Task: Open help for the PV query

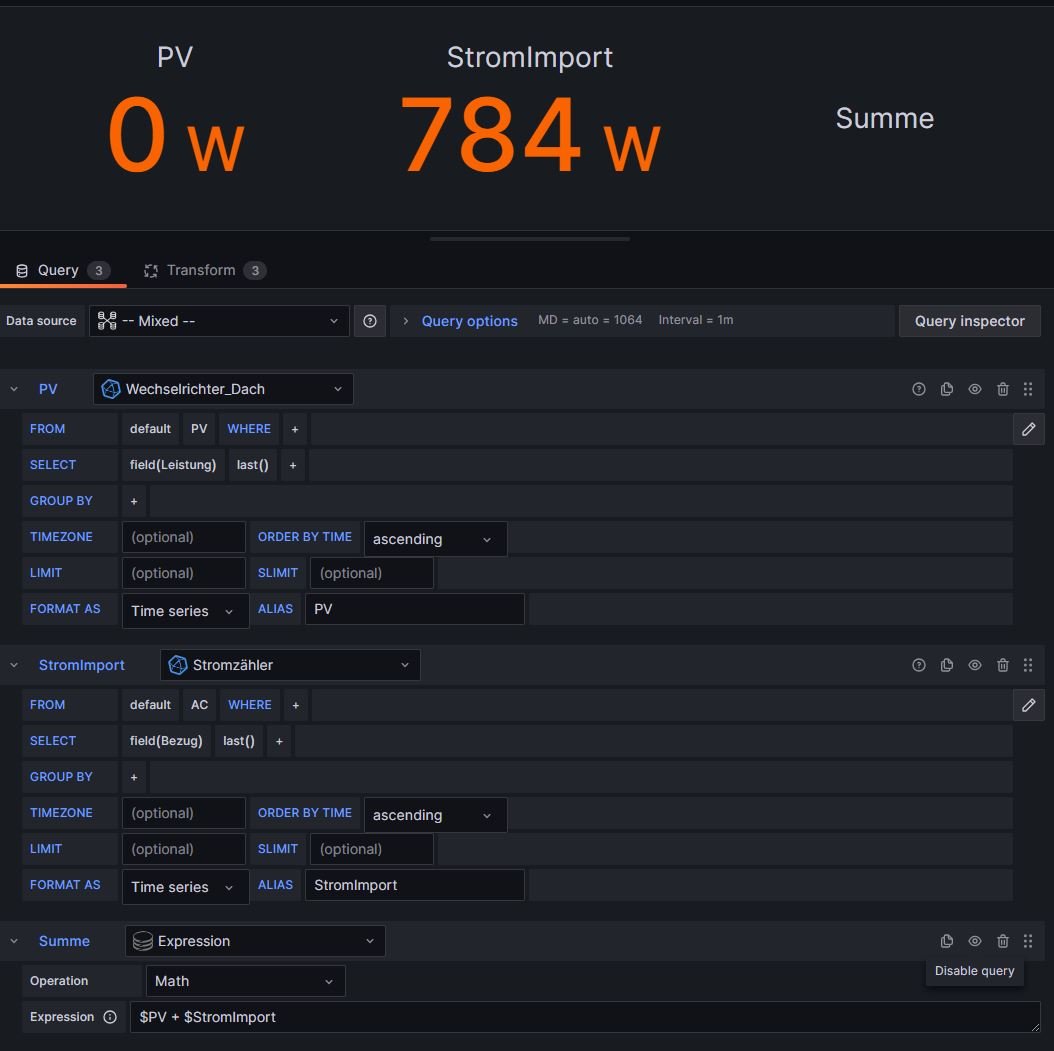Action: tap(919, 389)
